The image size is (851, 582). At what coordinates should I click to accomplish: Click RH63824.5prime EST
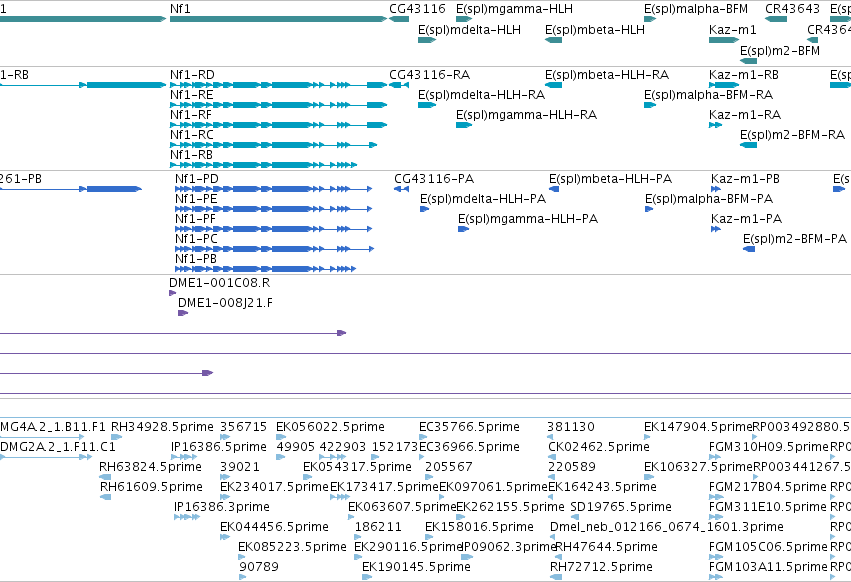[x=105, y=477]
